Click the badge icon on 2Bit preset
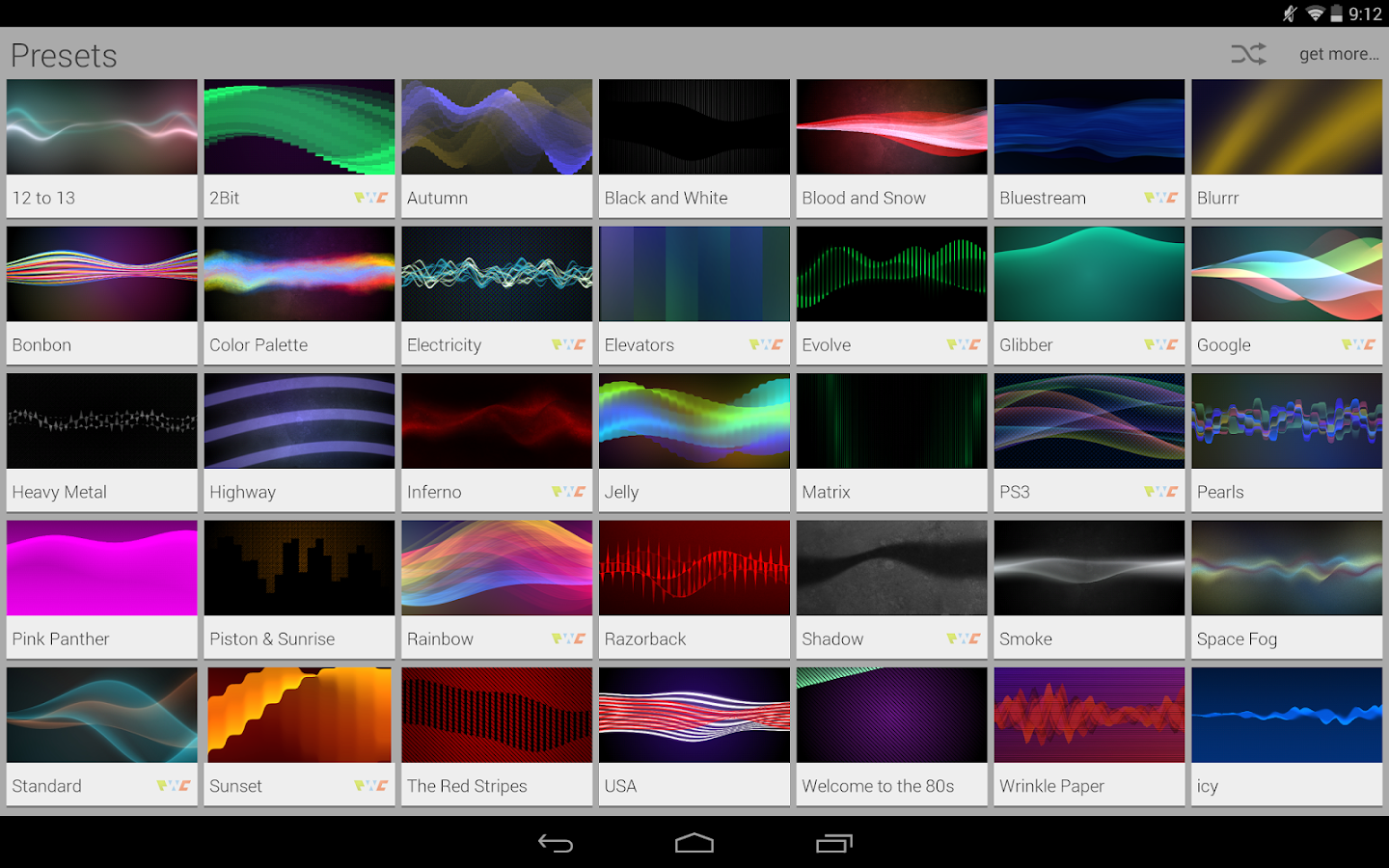Screen dimensions: 1389x868 [x=370, y=198]
